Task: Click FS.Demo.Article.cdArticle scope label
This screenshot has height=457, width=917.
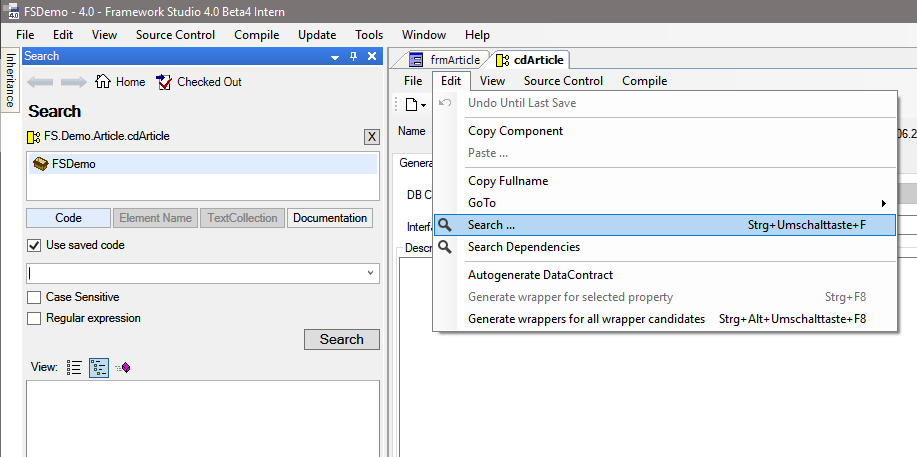Action: tap(107, 136)
